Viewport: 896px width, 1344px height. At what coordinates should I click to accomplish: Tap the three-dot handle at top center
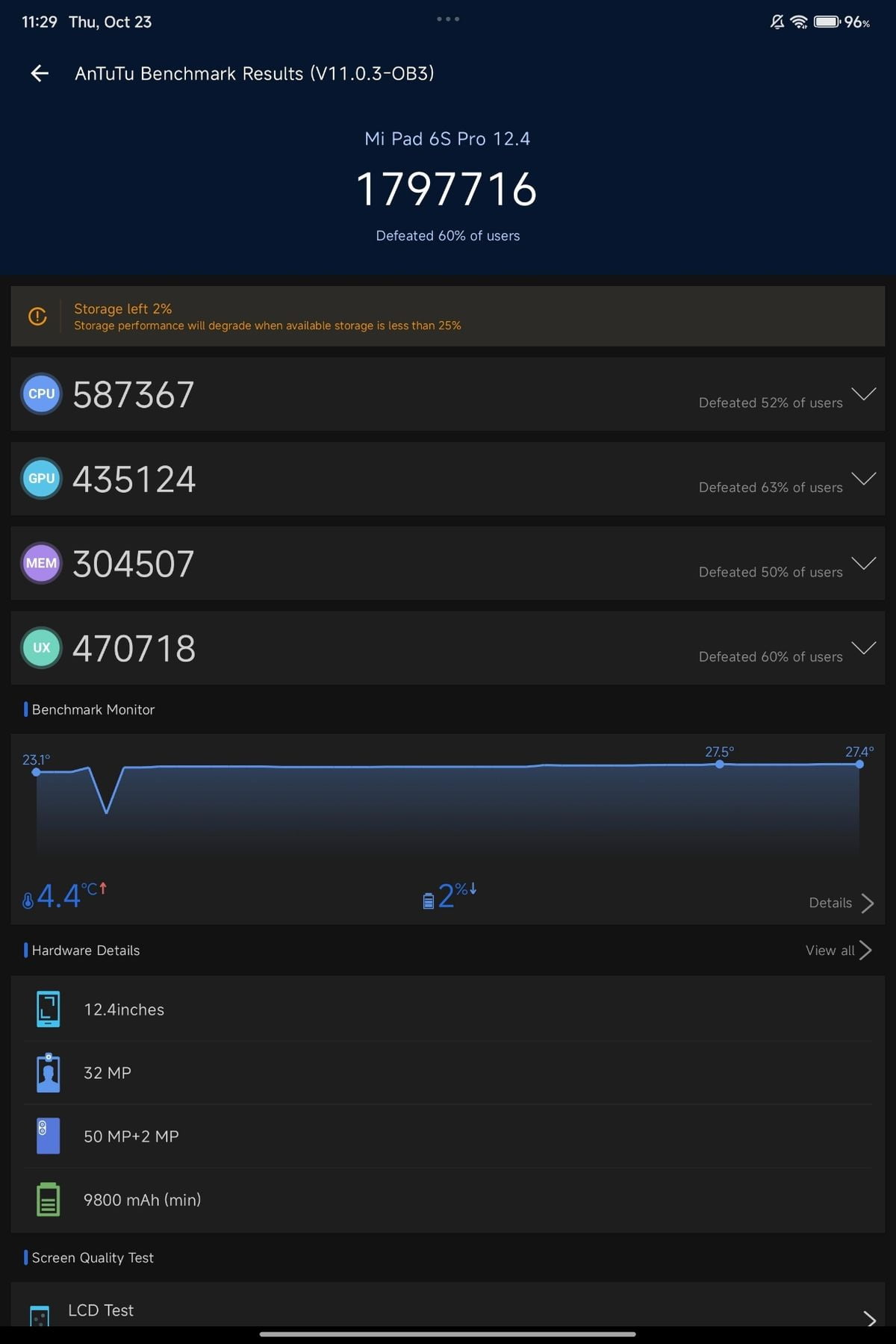(448, 19)
